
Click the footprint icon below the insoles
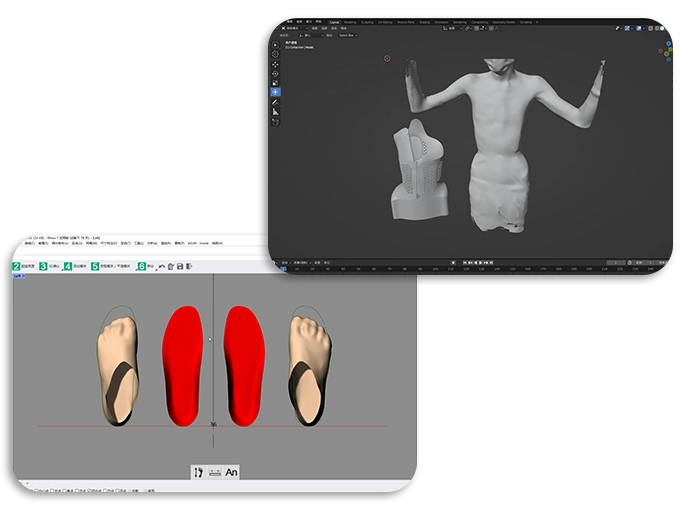tap(198, 472)
